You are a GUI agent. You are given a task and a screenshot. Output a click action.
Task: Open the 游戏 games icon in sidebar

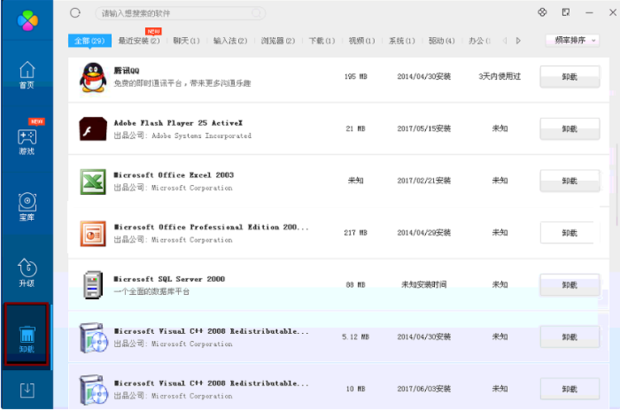pyautogui.click(x=27, y=142)
